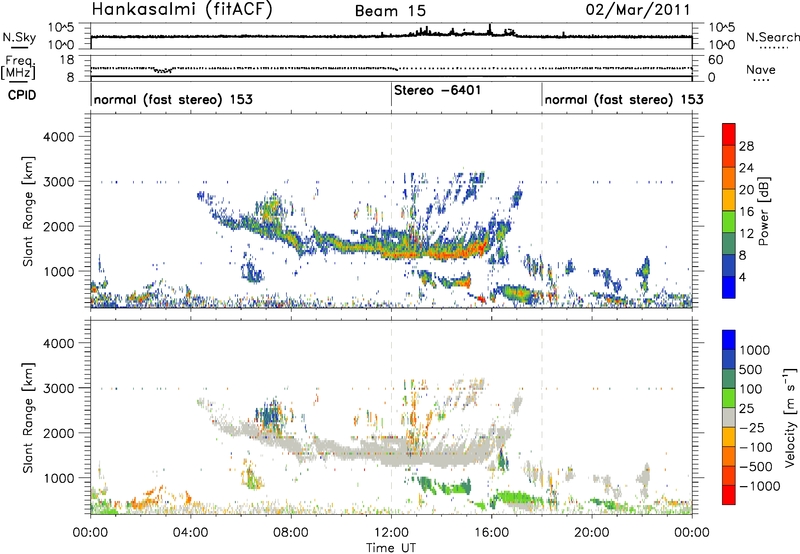The height and width of the screenshot is (554, 800).
Task: Click the 'Power [dB]' colorbar title
Action: (x=763, y=212)
